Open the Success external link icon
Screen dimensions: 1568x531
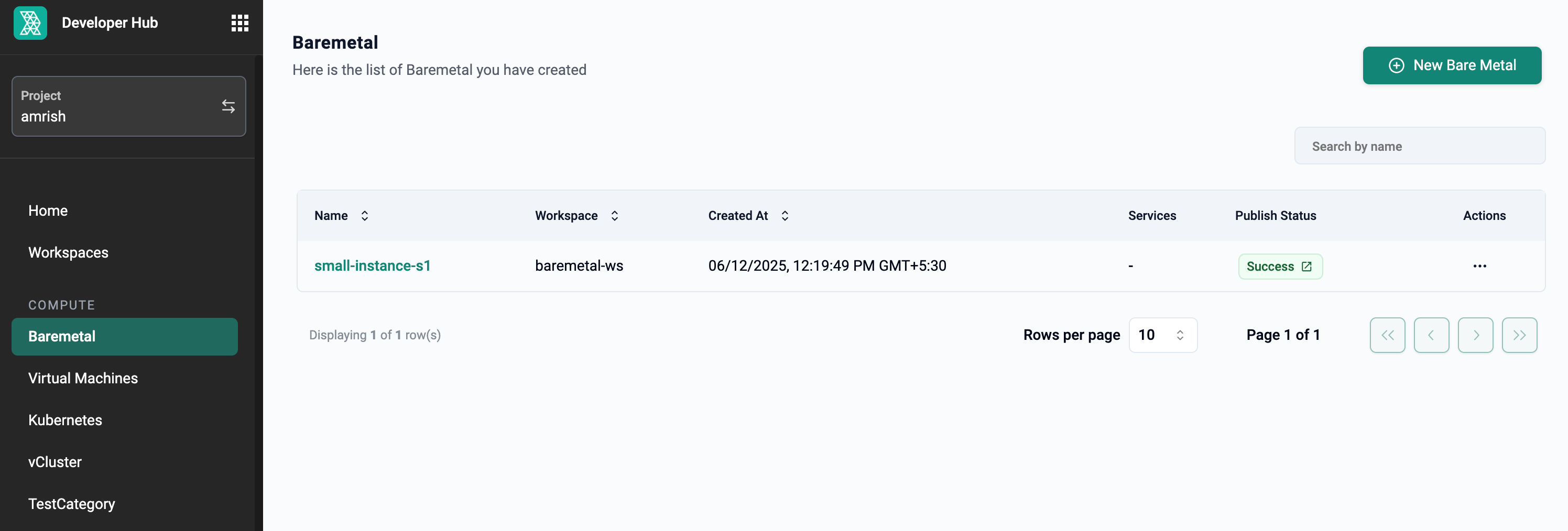tap(1306, 267)
